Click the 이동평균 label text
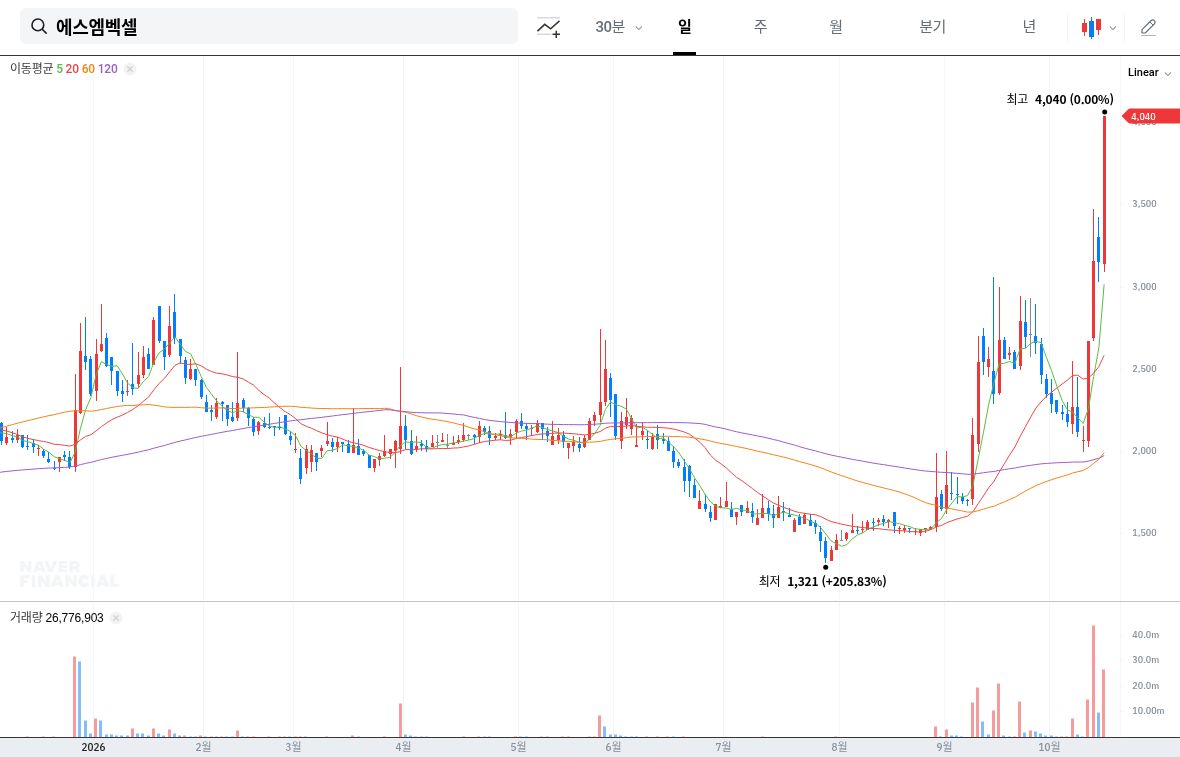The height and width of the screenshot is (757, 1180). click(32, 68)
